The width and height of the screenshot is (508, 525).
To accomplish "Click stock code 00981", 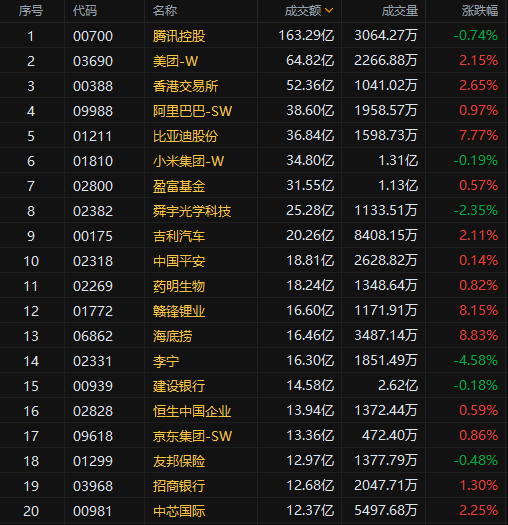I will [x=92, y=511].
